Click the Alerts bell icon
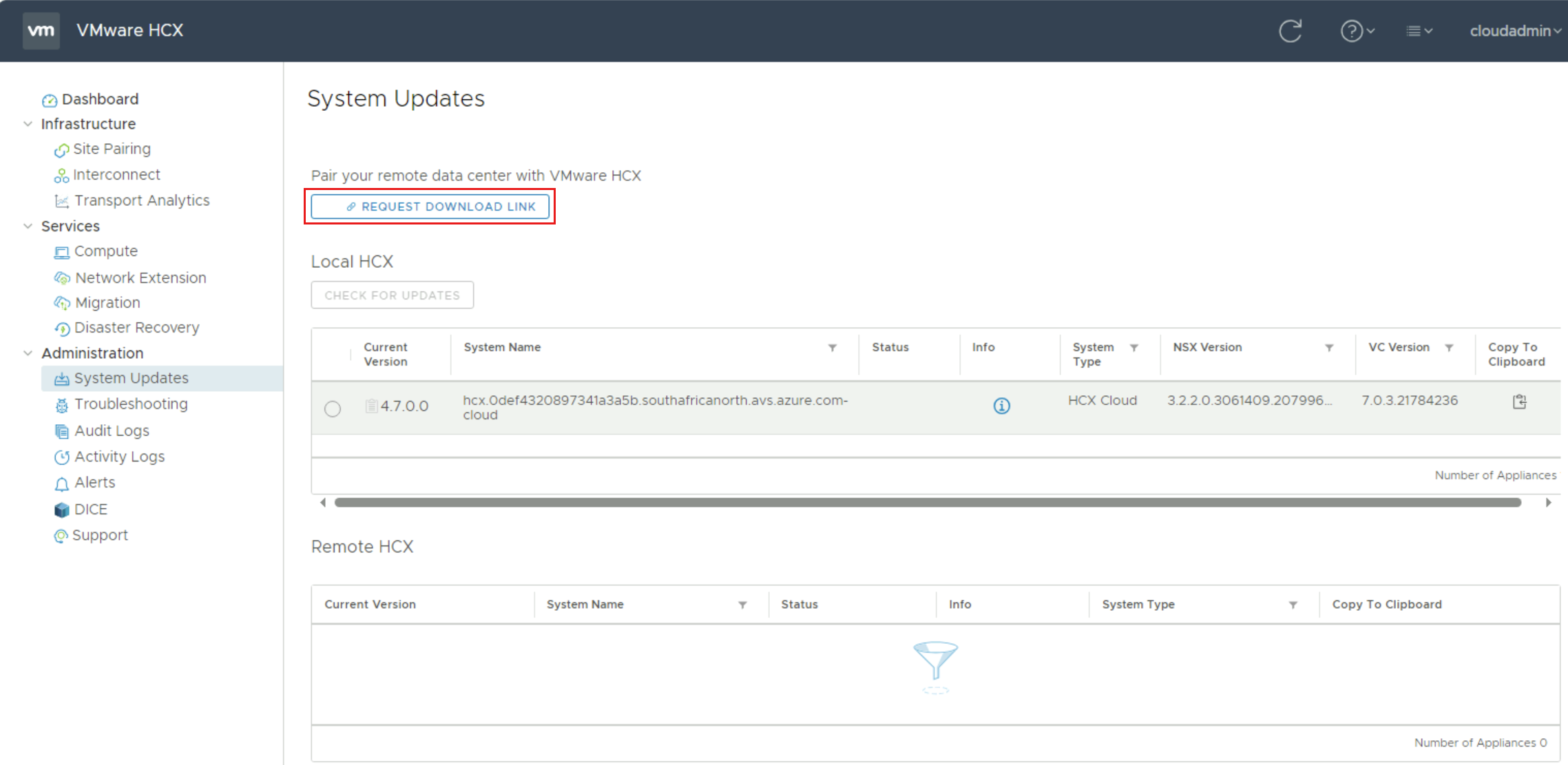Image resolution: width=1568 pixels, height=765 pixels. tap(61, 483)
